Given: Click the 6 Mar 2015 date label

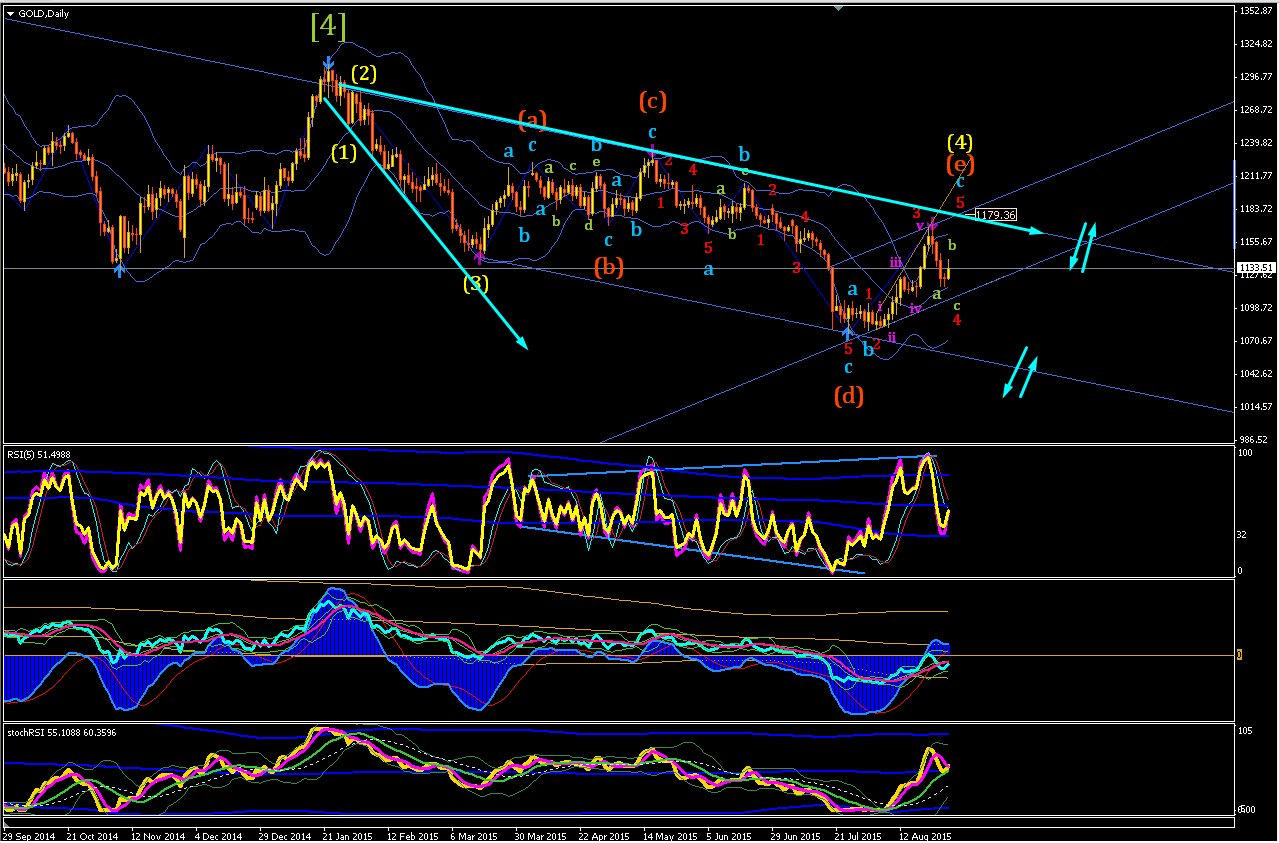Looking at the screenshot, I should 475,834.
